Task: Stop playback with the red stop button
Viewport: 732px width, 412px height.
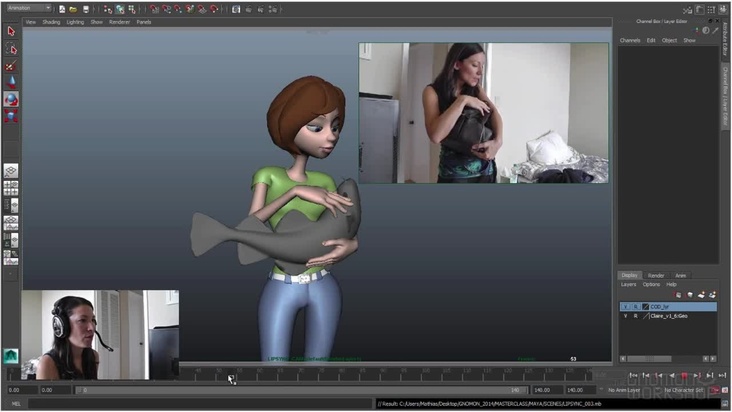Action: 684,376
